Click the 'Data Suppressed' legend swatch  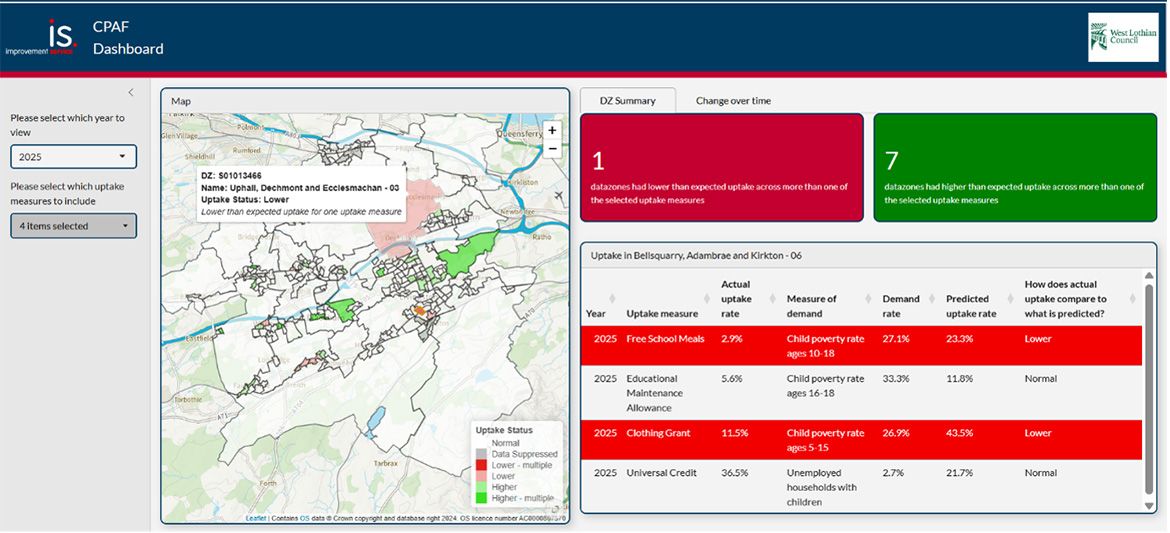point(481,454)
